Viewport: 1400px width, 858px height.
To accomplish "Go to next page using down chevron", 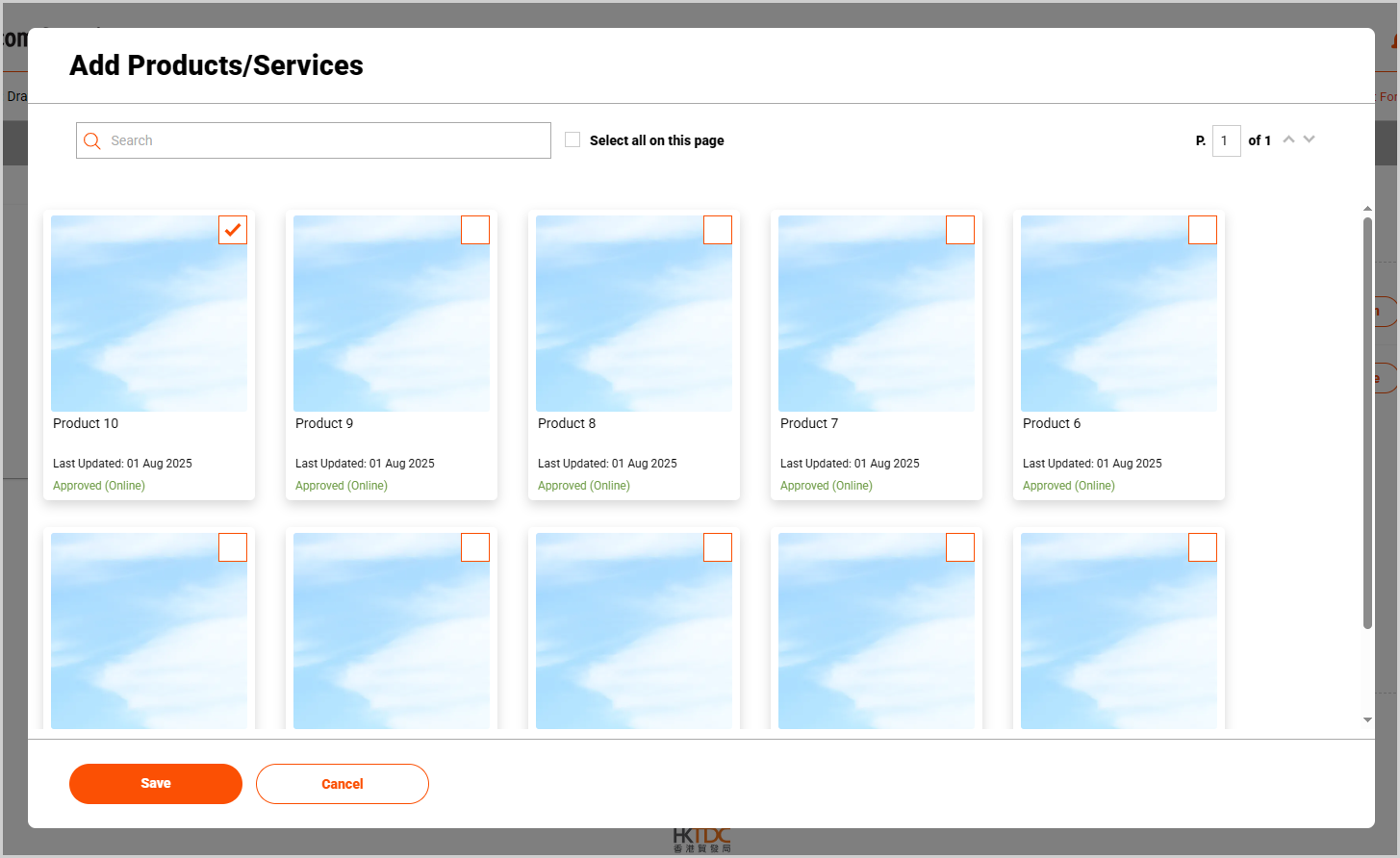I will coord(1309,139).
